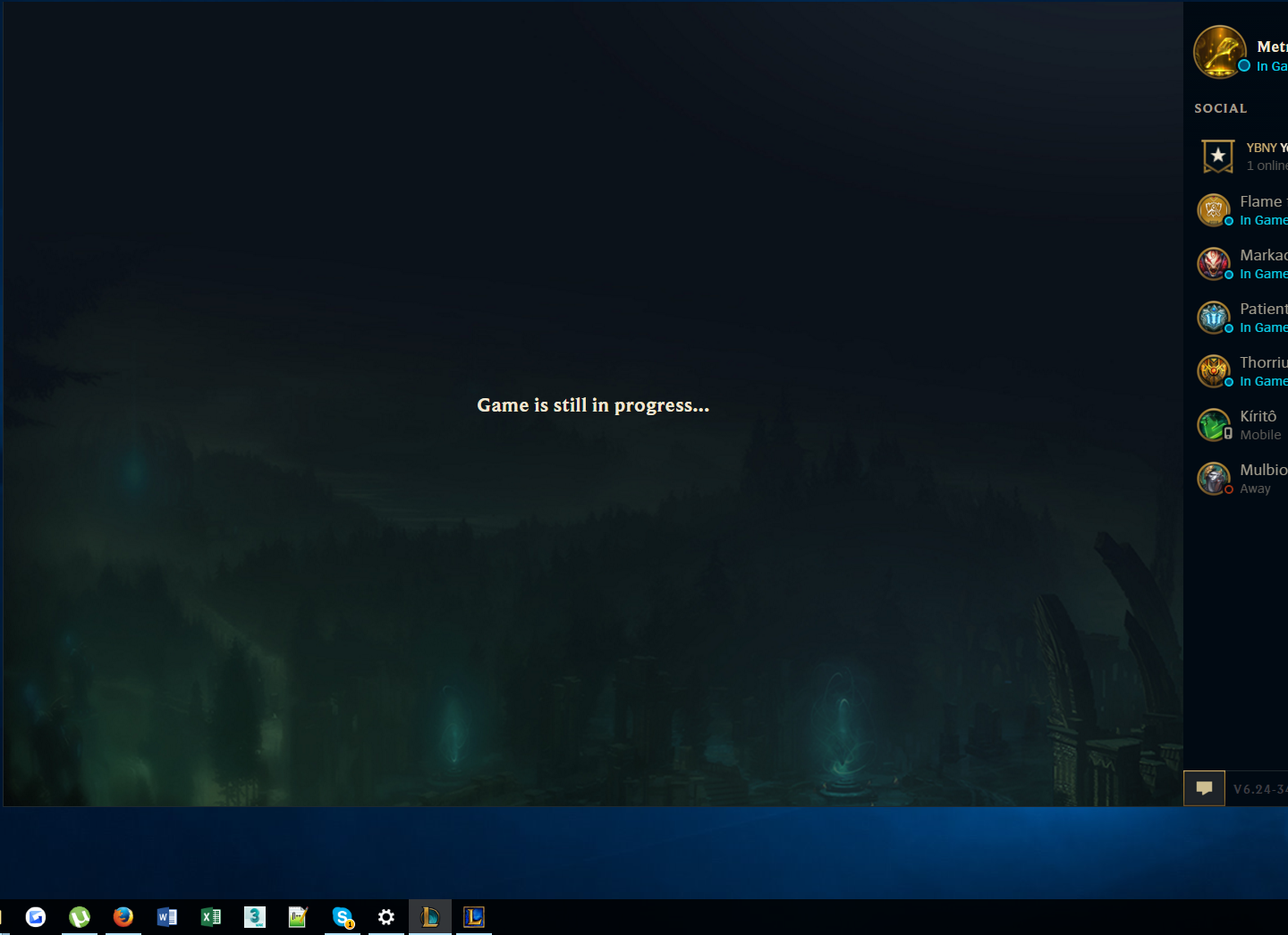
Task: Click the 'SOCIAL' panel heading
Action: [x=1221, y=108]
